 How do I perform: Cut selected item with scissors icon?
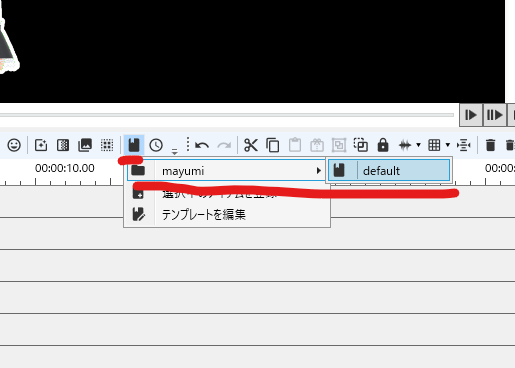coord(251,145)
